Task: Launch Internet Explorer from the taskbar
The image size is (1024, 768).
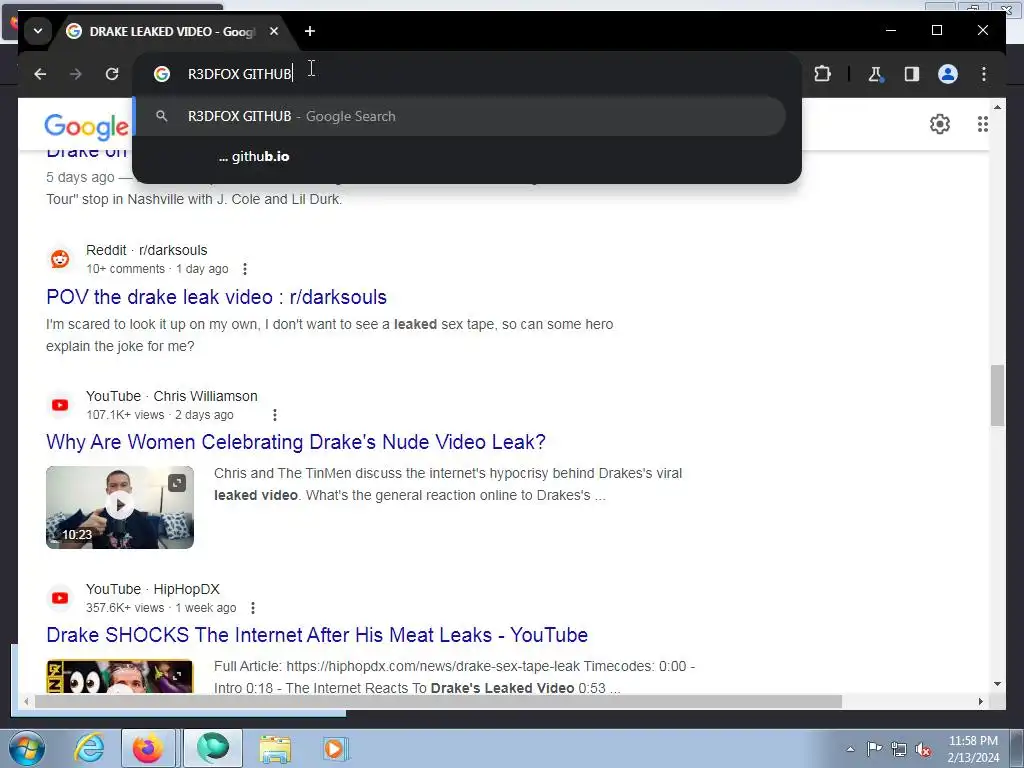Action: pyautogui.click(x=89, y=748)
